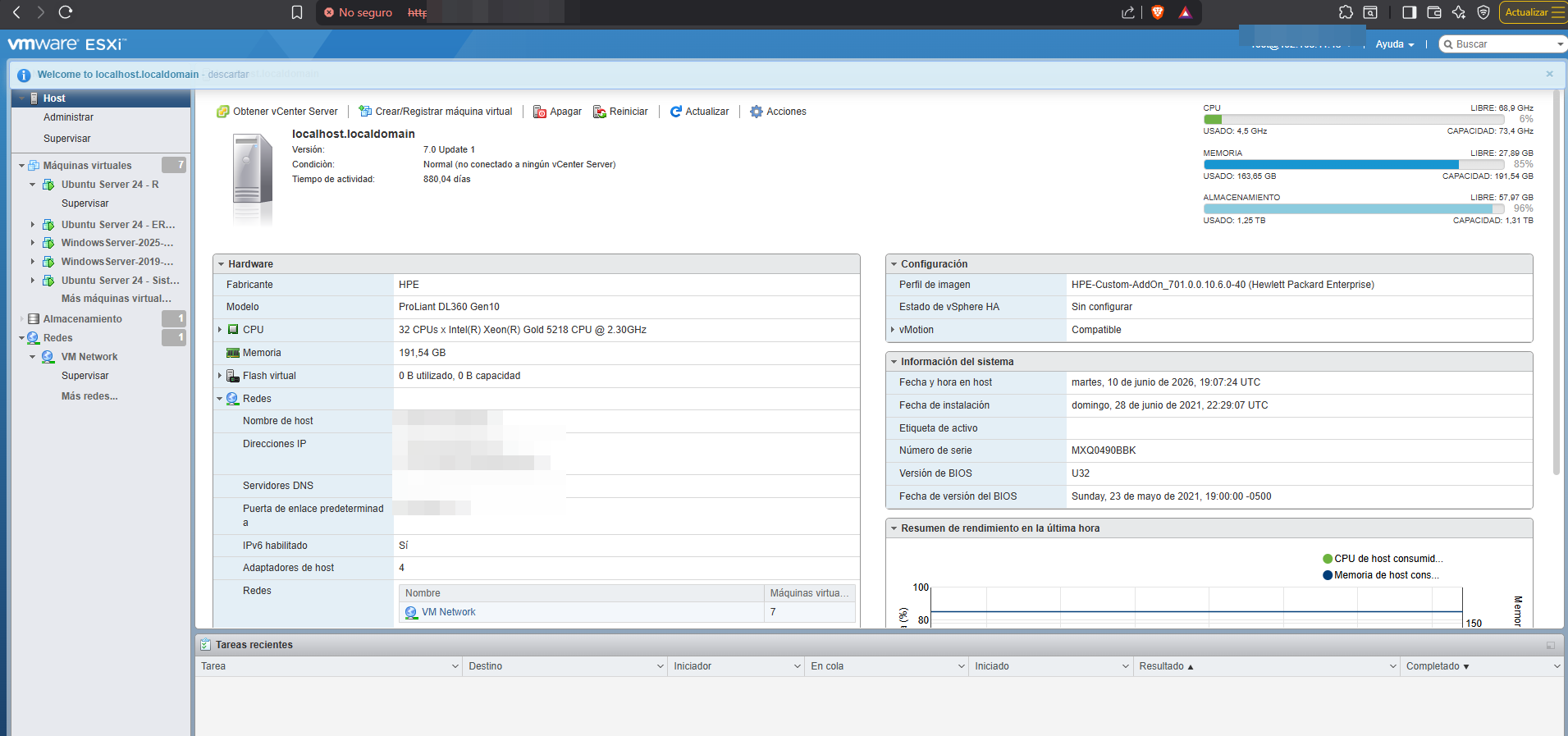Select Supervisar under VM Network
The image size is (1568, 736).
[85, 376]
